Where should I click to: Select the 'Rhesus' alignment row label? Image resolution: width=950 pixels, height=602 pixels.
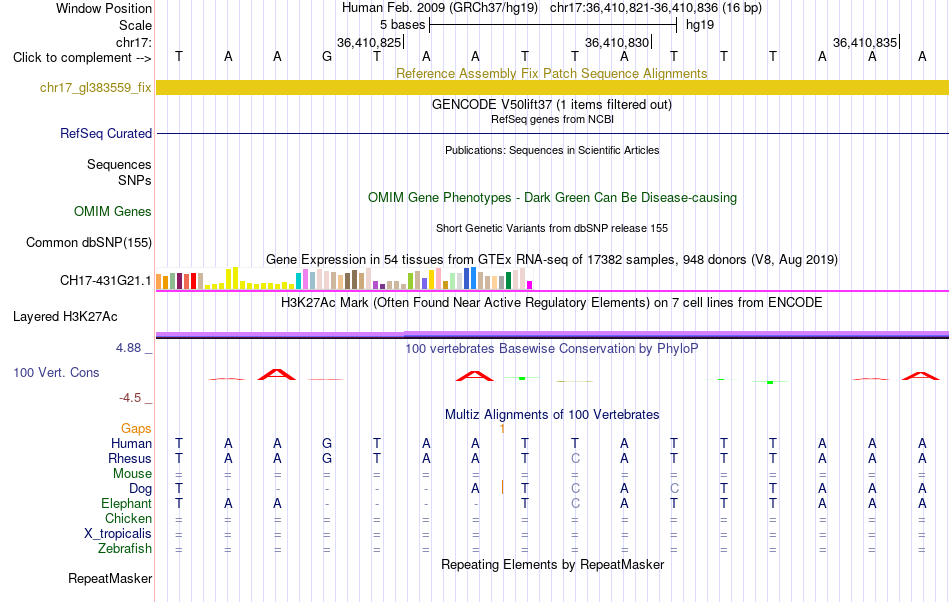(130, 458)
